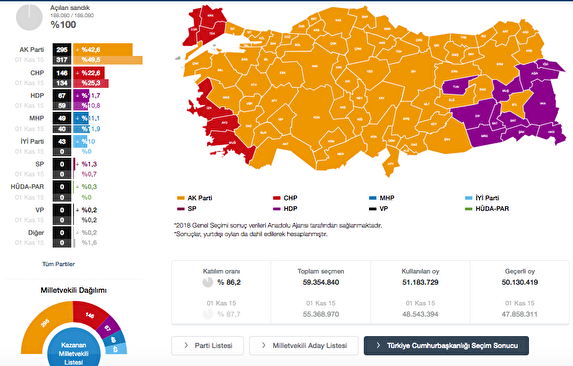Click the İYİ Parti light-blue legend marker

tap(468, 198)
